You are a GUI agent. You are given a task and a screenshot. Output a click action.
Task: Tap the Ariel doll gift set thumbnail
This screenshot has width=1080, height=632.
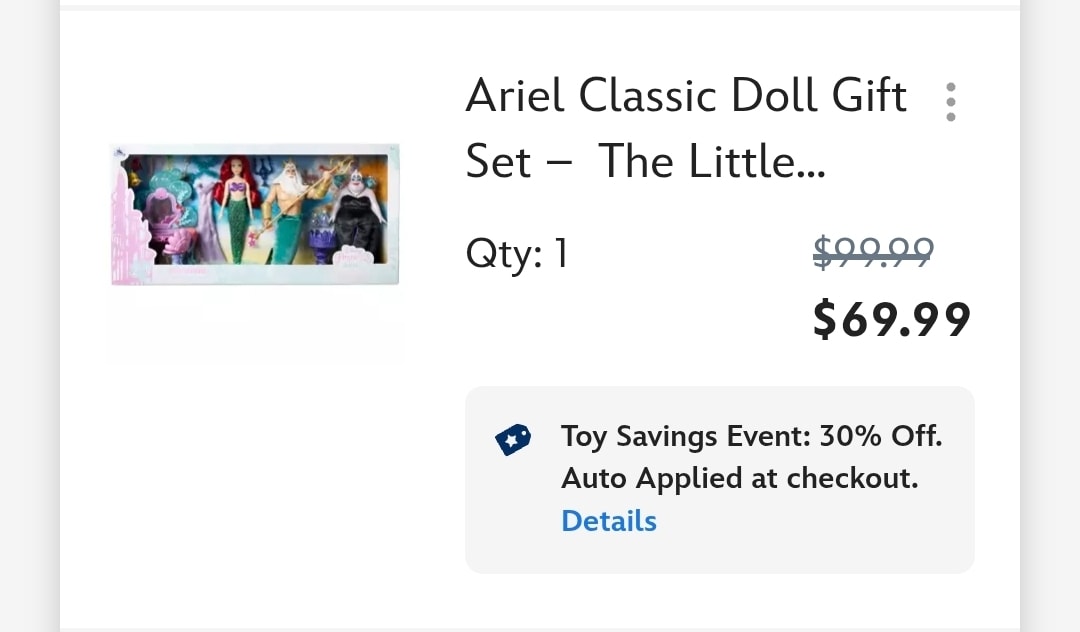click(255, 215)
